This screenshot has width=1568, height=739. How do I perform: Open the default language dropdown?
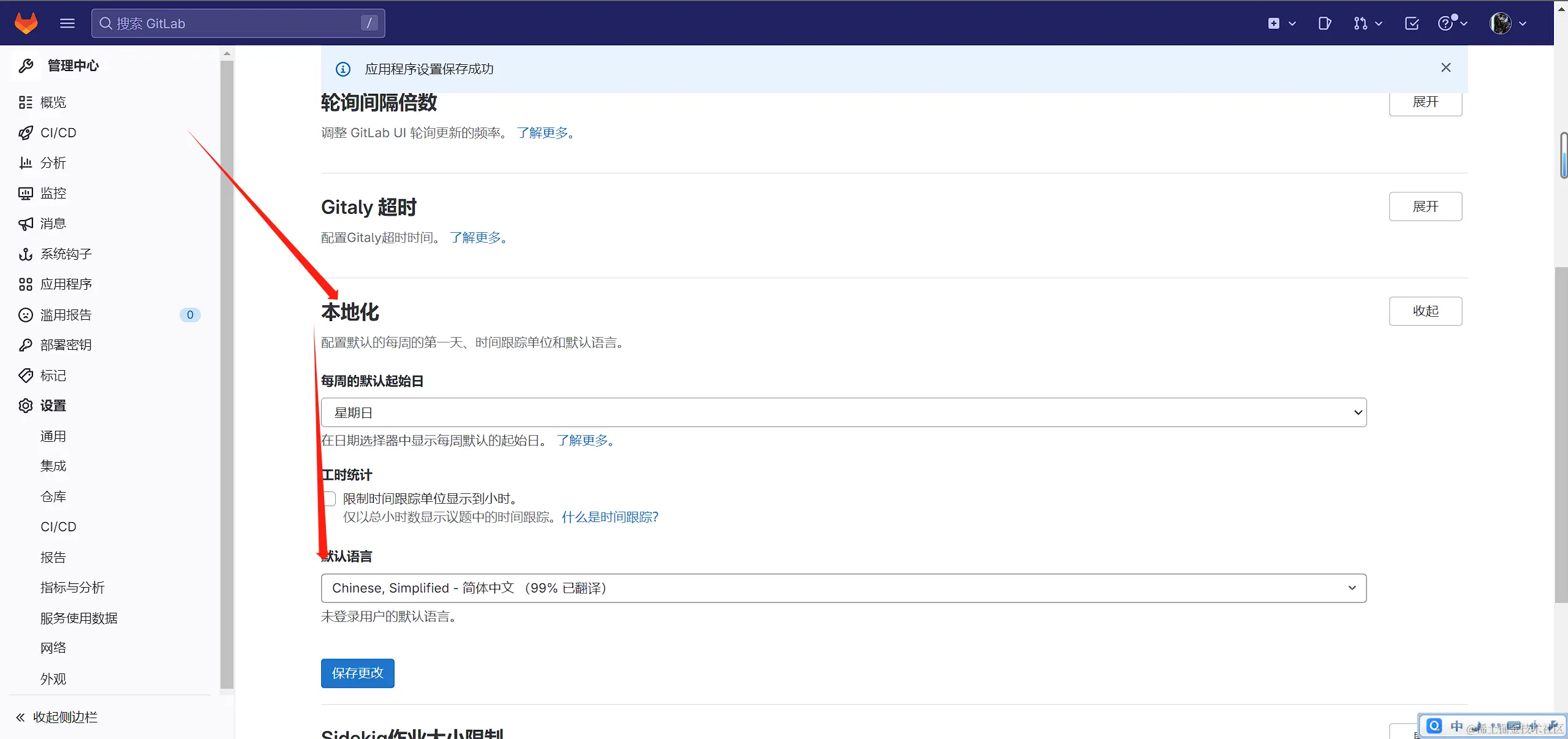click(843, 588)
